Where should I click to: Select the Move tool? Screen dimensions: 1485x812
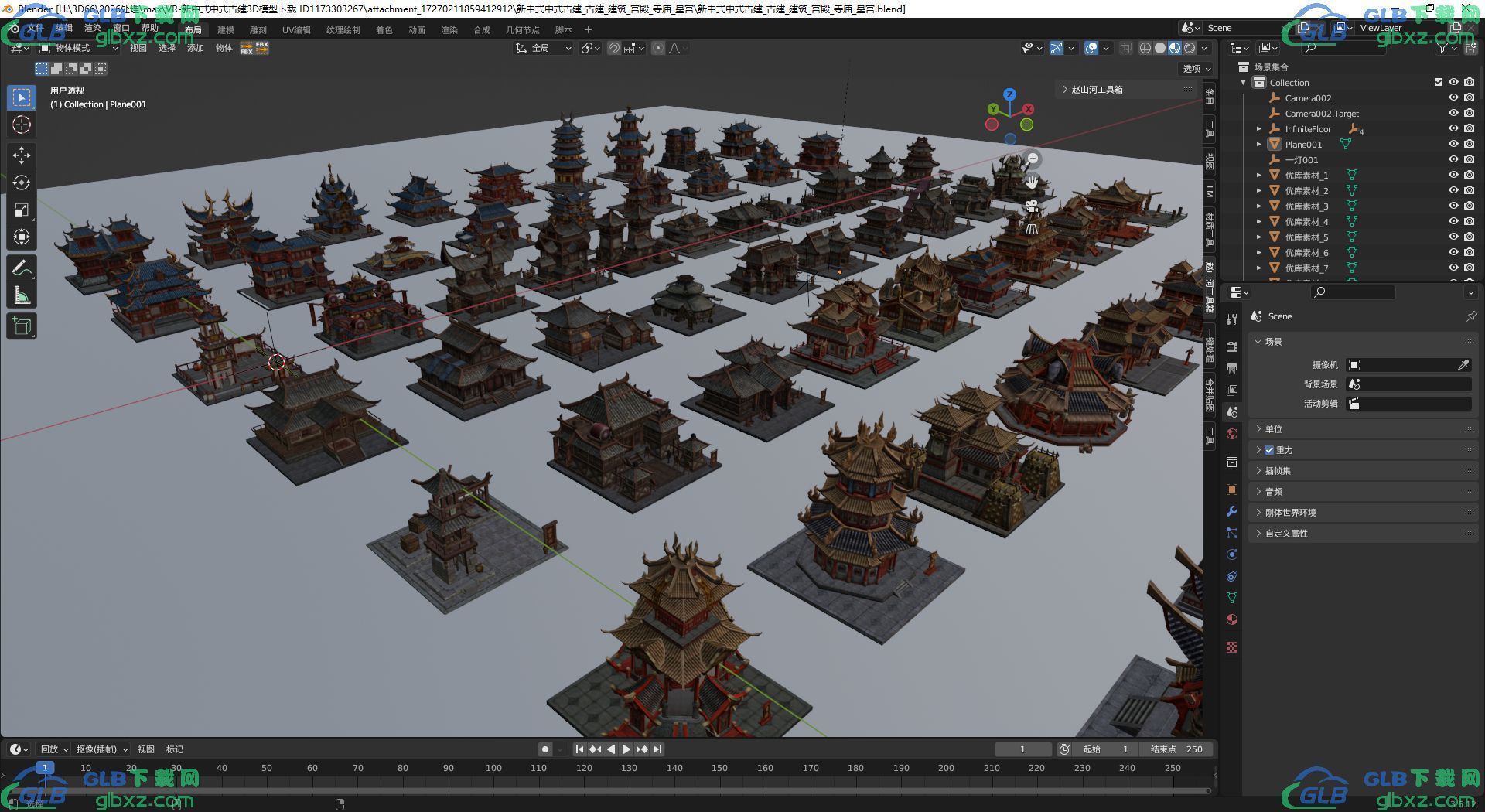click(22, 155)
